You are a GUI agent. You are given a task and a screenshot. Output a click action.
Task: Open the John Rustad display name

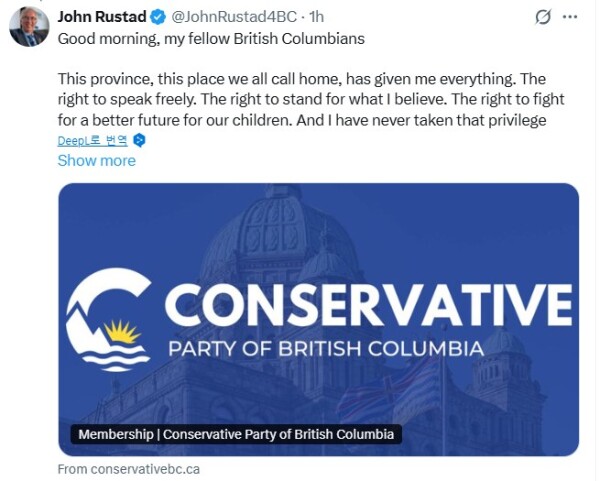coord(101,17)
